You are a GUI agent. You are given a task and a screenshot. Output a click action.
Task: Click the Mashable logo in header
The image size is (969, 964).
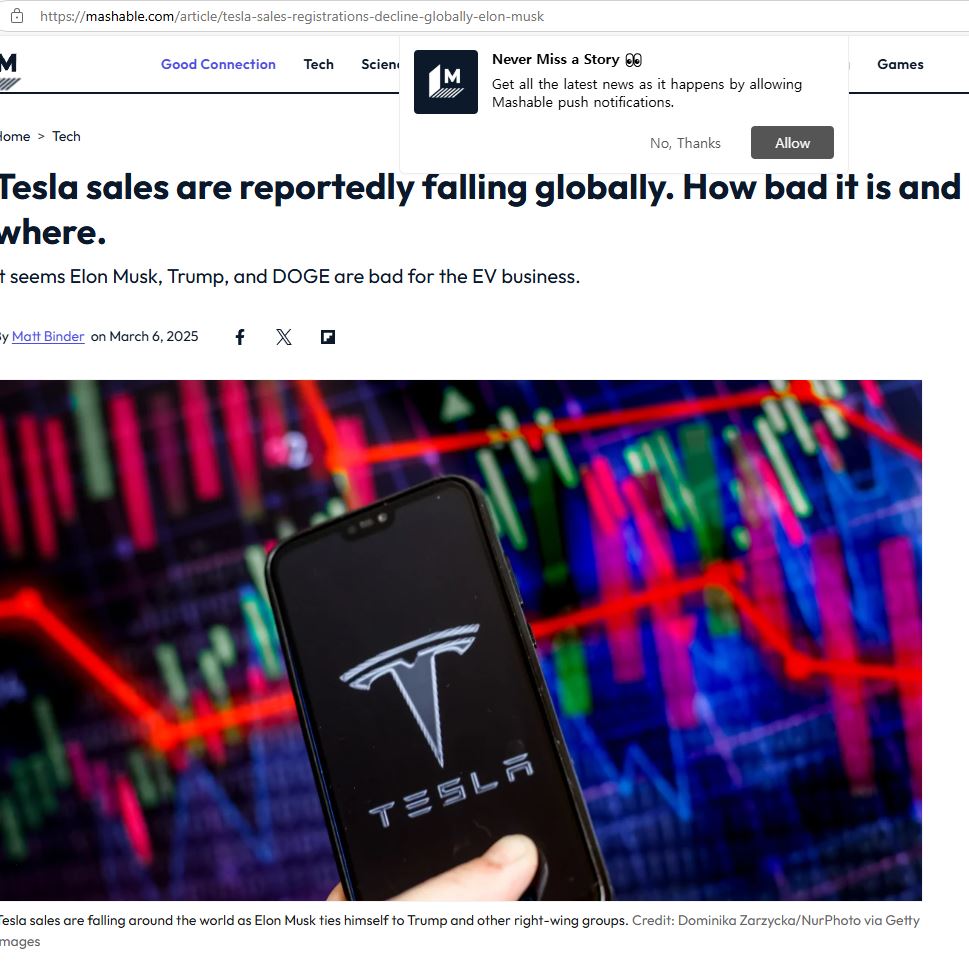[x=10, y=71]
